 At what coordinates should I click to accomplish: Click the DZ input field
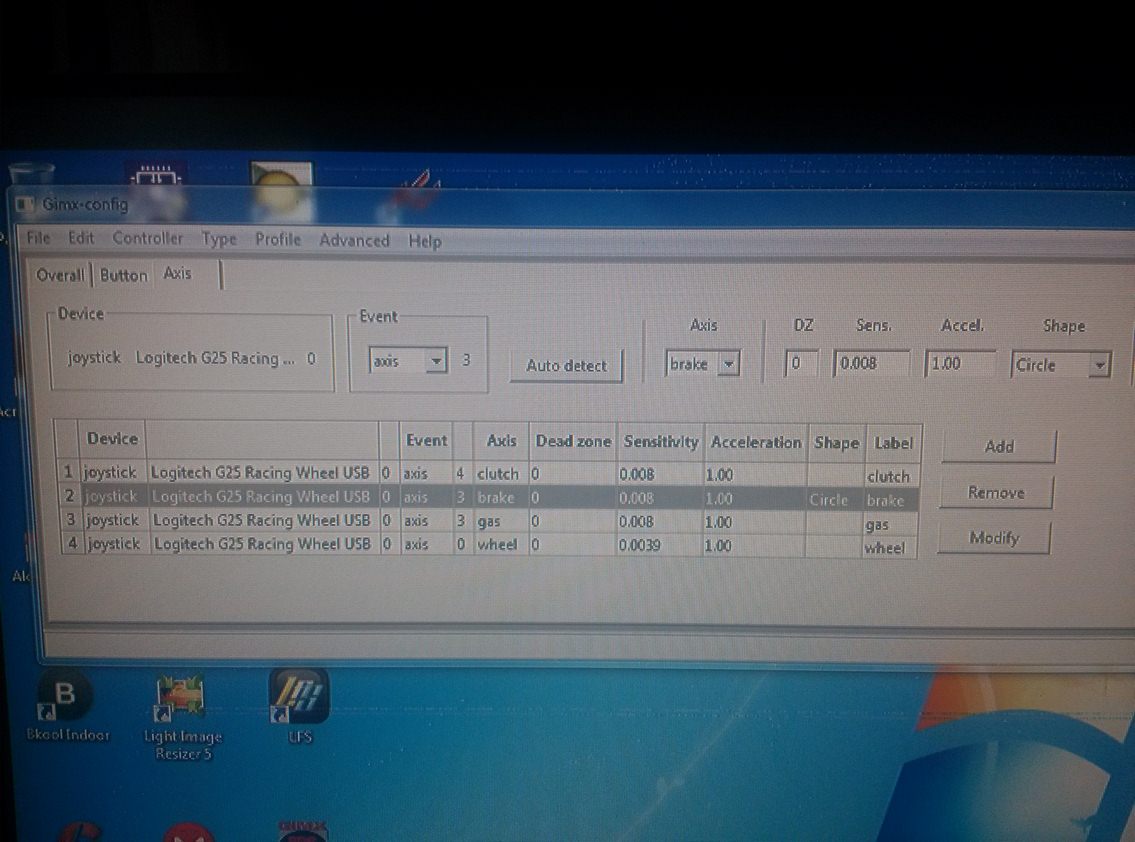[801, 363]
